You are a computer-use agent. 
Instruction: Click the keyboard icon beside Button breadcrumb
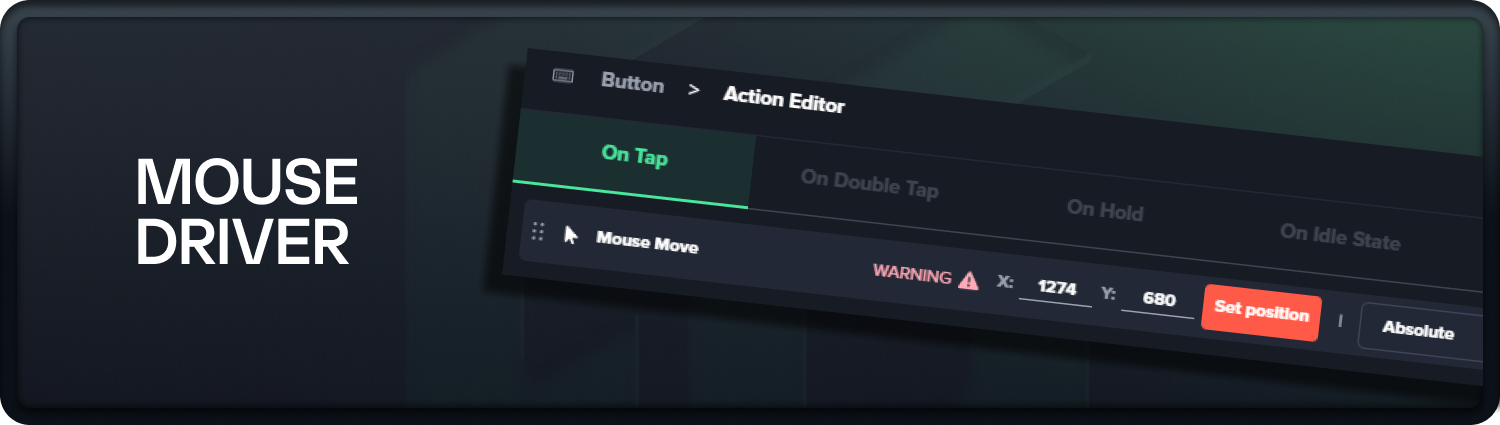click(563, 76)
